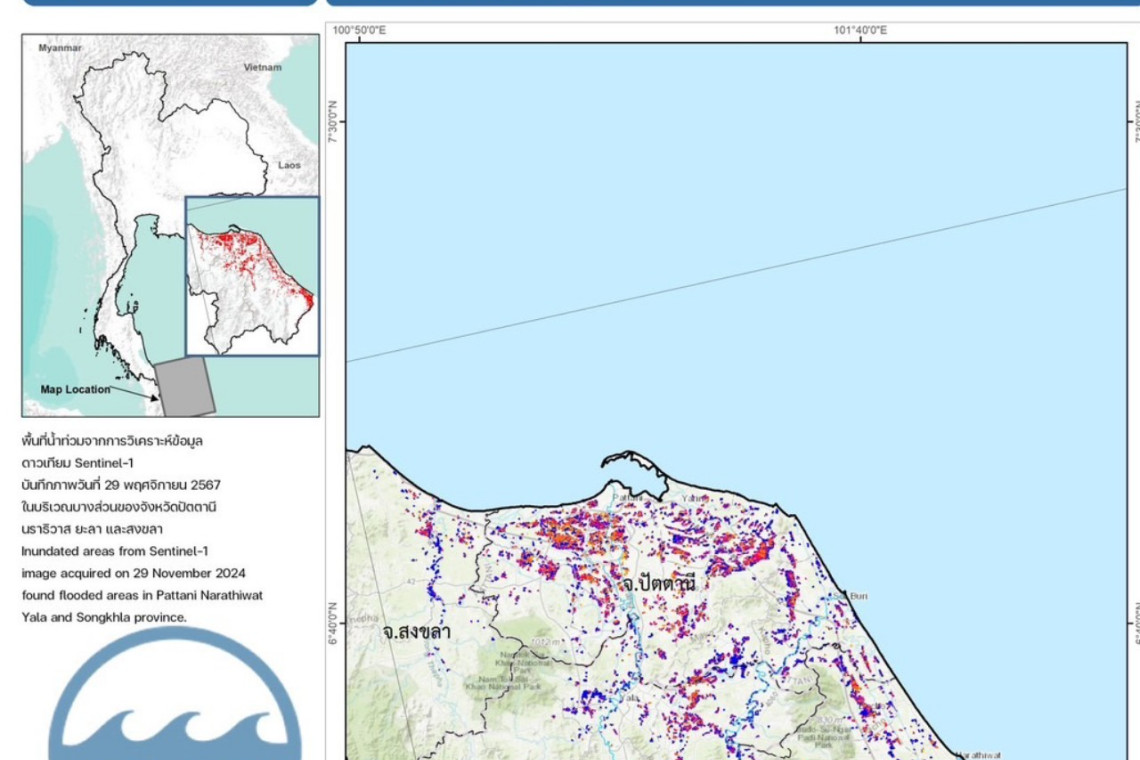The height and width of the screenshot is (760, 1140).
Task: Select the Vietnam label on overview map
Action: pos(263,67)
